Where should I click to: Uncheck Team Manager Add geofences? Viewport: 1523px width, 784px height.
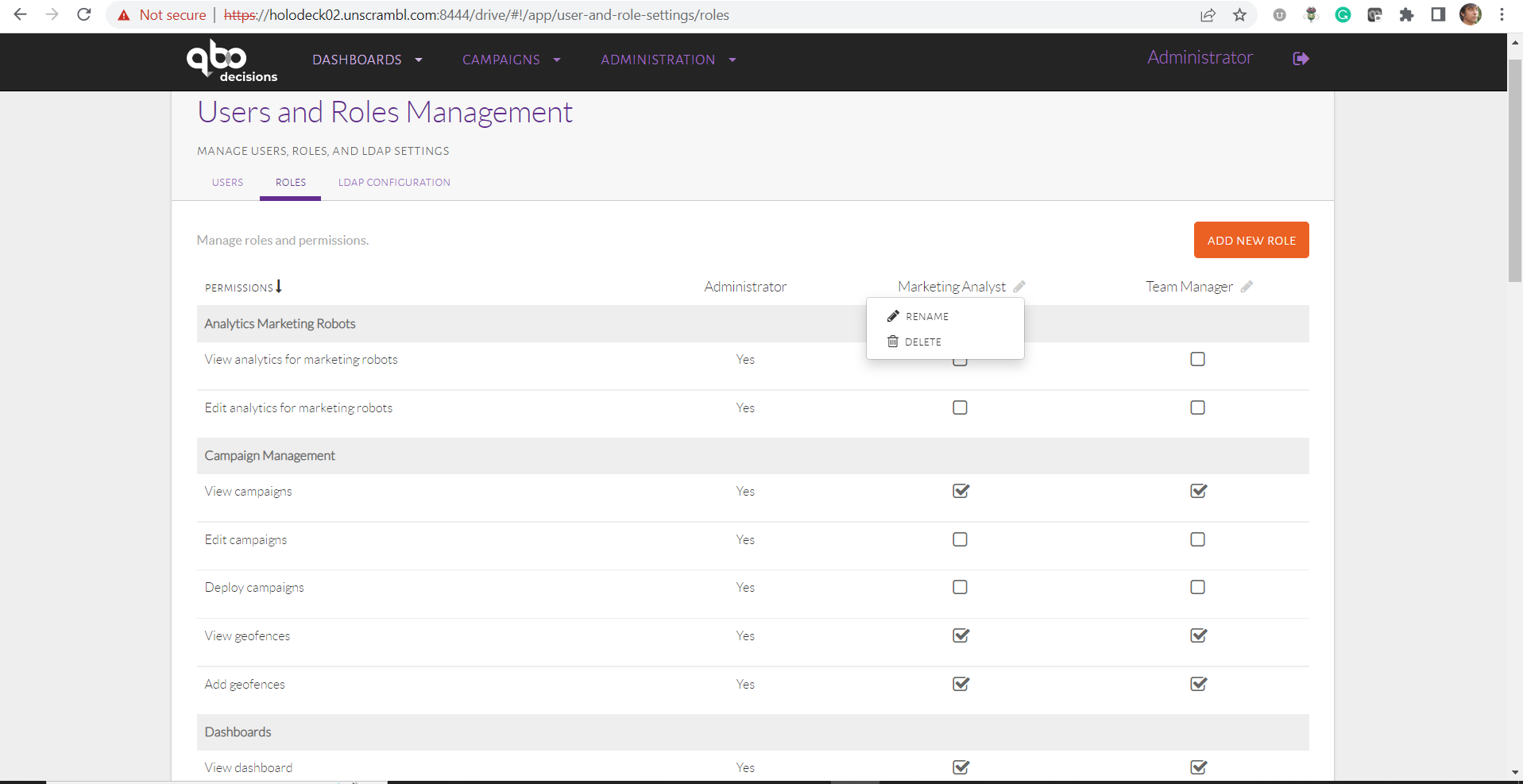[x=1198, y=684]
